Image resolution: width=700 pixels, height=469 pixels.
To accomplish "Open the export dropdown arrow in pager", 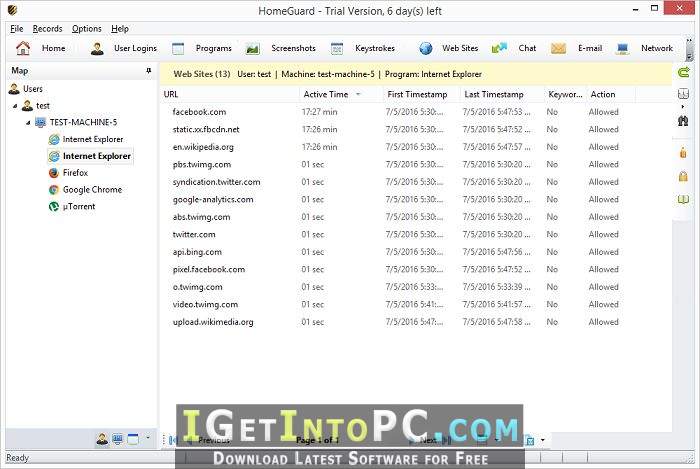I will 542,440.
